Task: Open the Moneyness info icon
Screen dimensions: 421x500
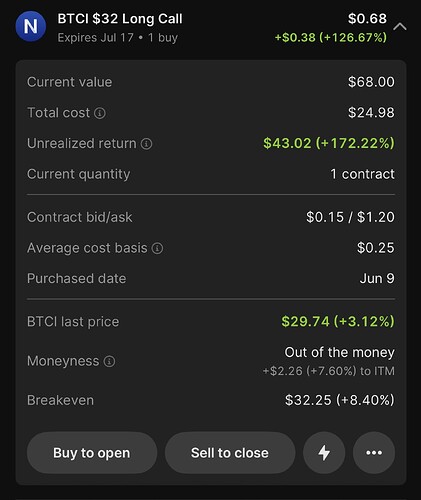Action: tap(109, 361)
